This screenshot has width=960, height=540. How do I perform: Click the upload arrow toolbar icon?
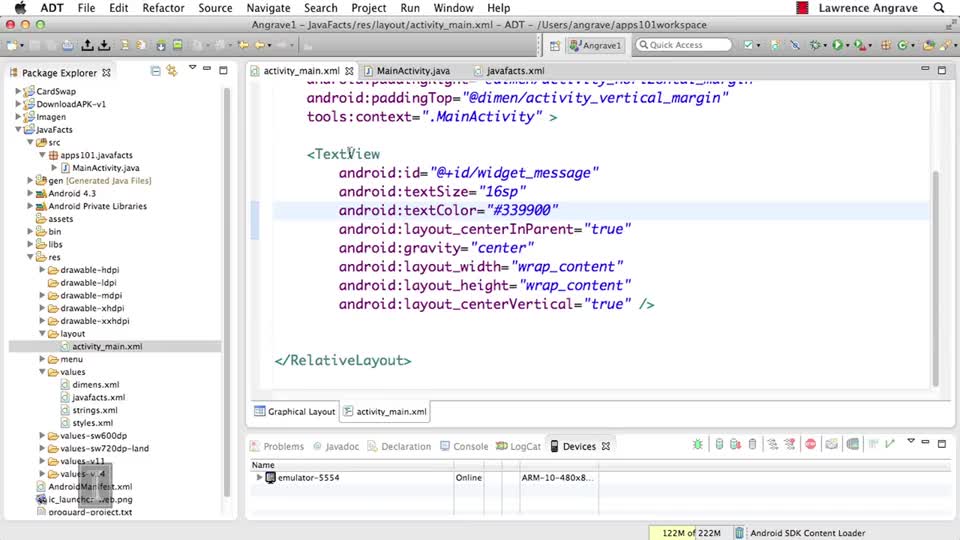88,45
